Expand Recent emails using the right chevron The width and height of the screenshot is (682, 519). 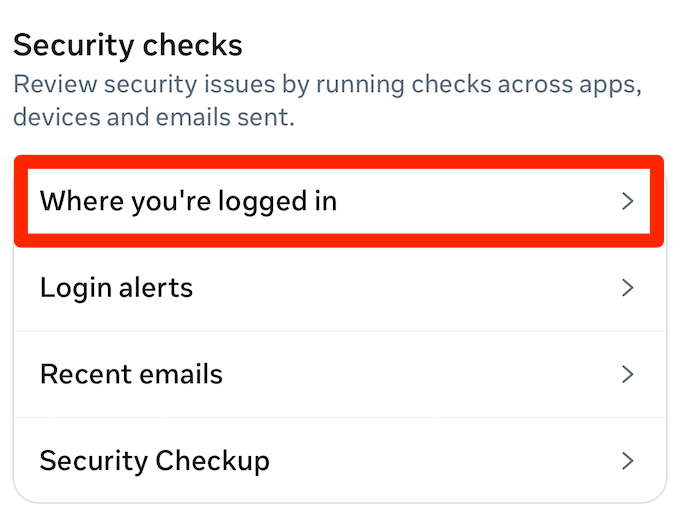tap(628, 375)
